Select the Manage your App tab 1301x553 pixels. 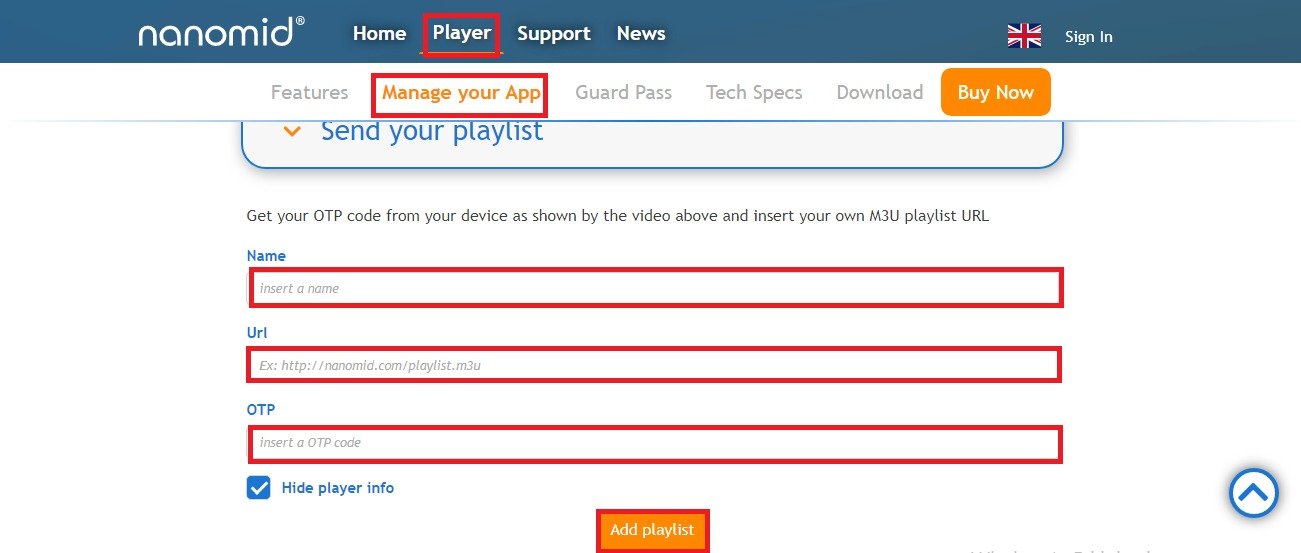(461, 93)
